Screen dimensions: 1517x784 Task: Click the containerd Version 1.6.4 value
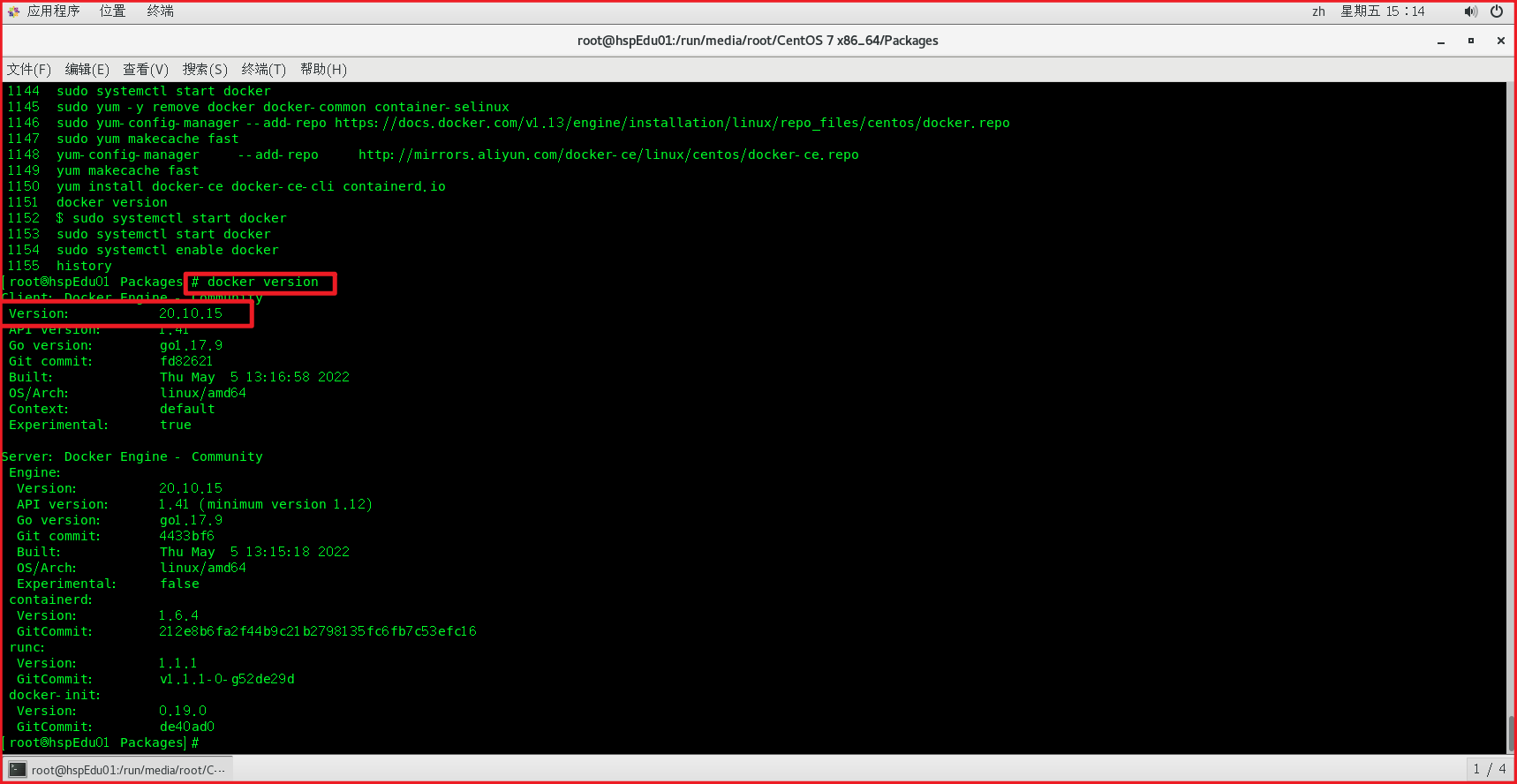click(x=178, y=616)
